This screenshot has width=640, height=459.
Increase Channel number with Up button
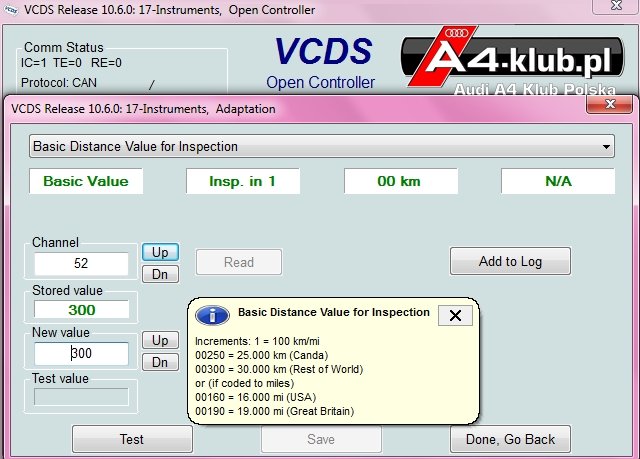160,252
